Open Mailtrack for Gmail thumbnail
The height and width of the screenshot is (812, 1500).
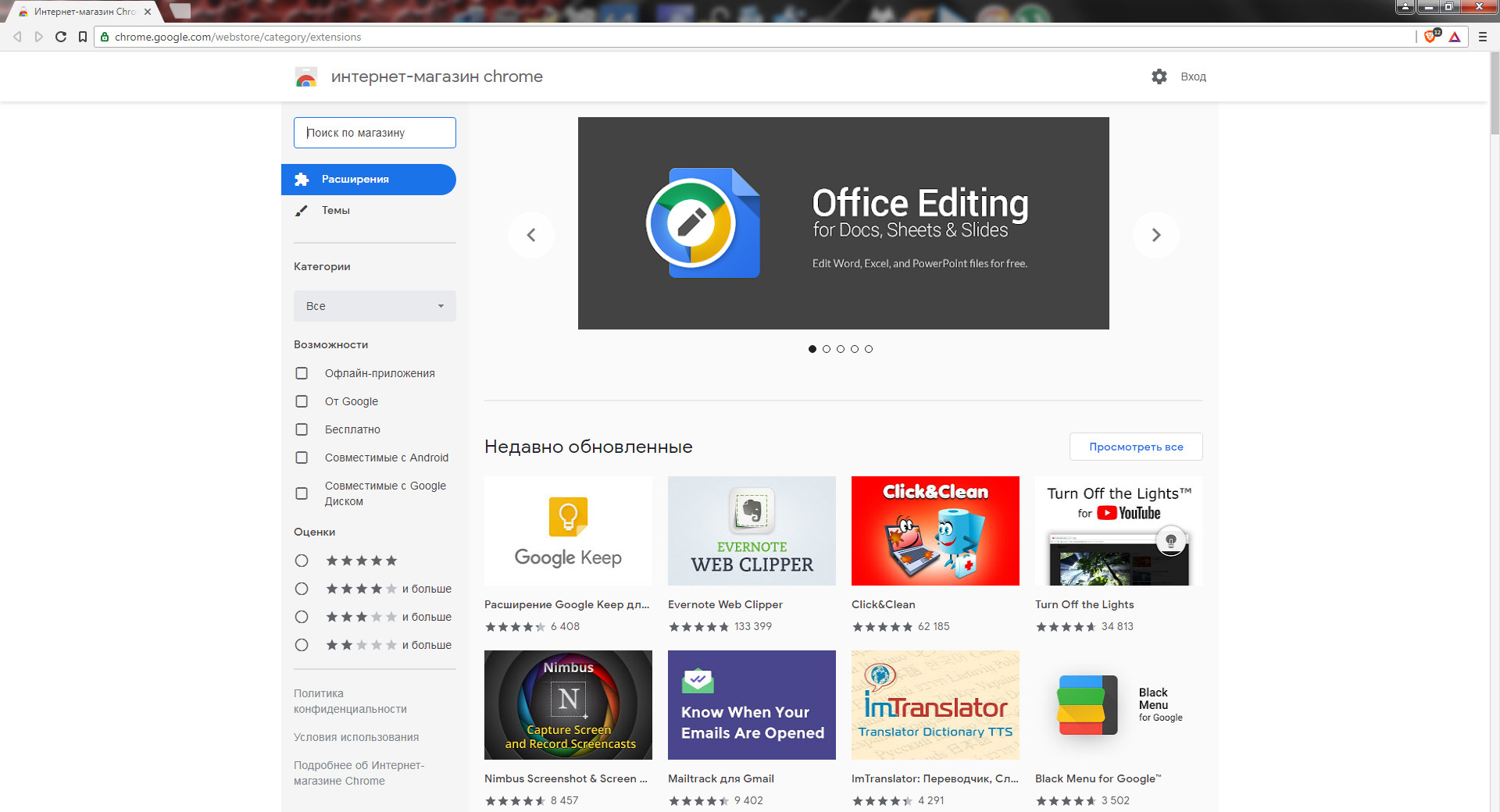[752, 705]
